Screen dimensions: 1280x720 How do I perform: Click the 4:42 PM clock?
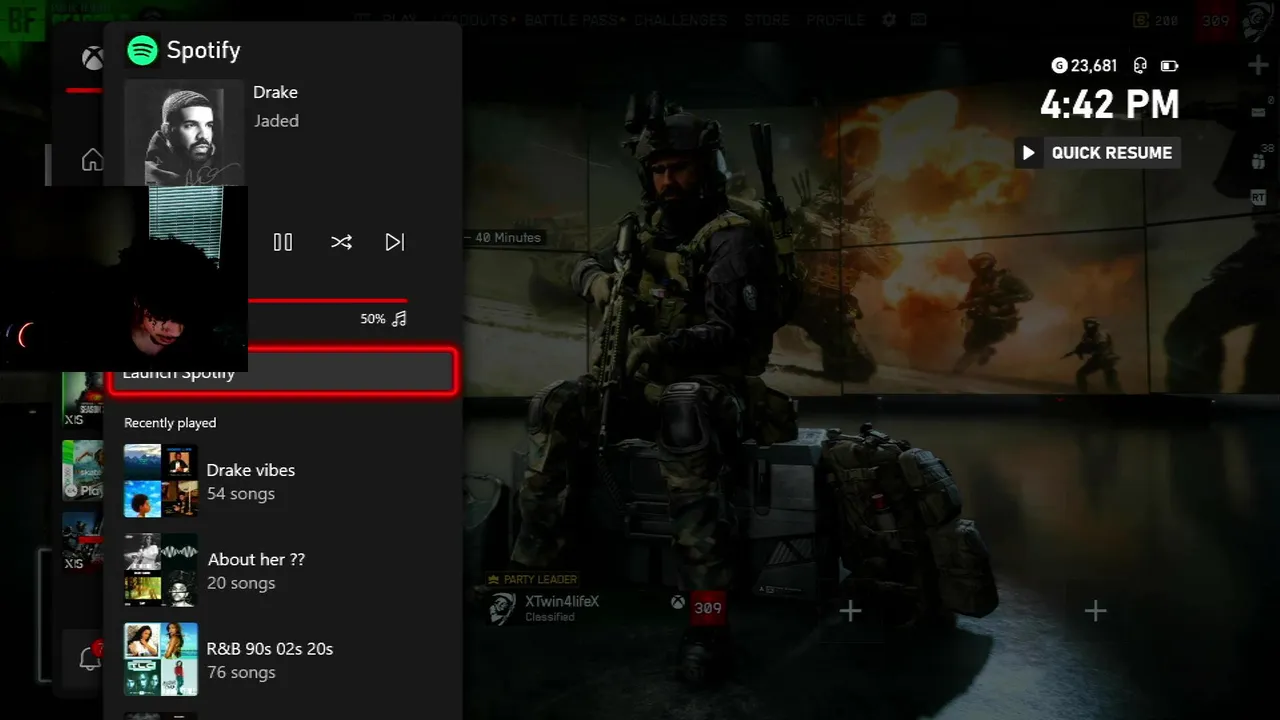pyautogui.click(x=1109, y=105)
